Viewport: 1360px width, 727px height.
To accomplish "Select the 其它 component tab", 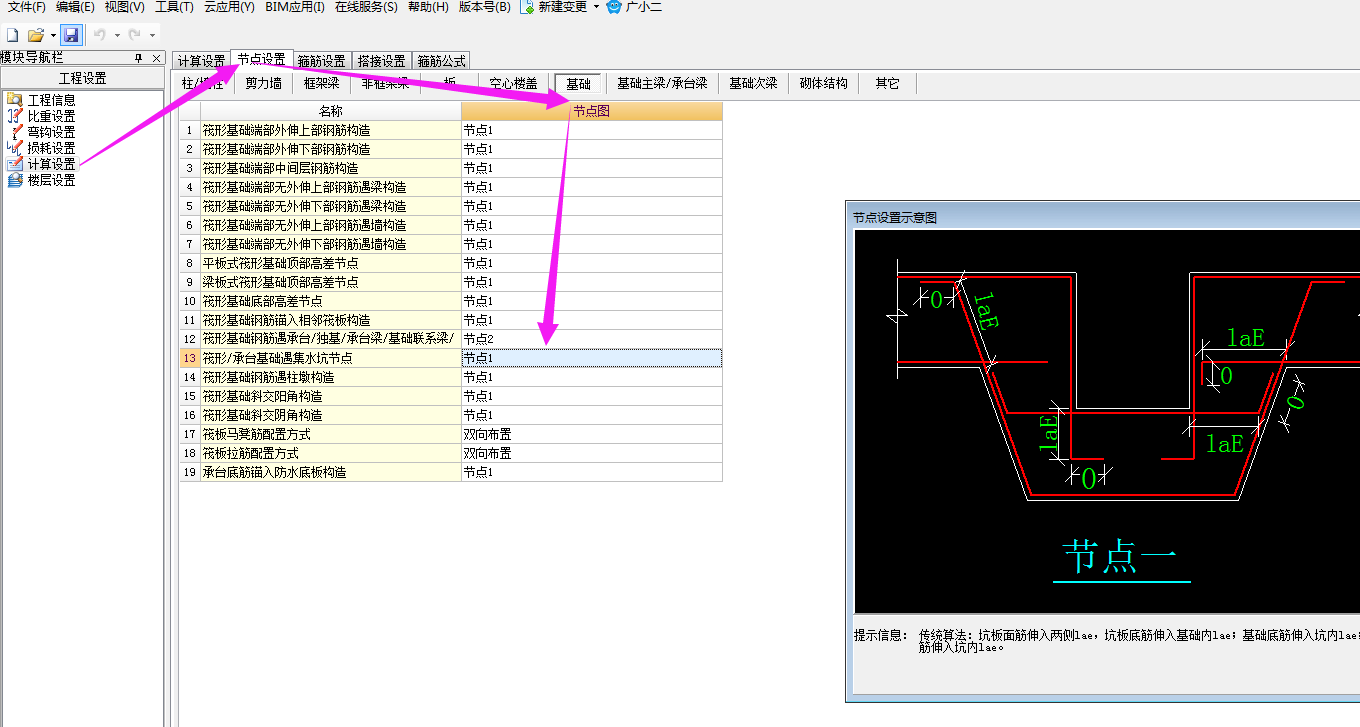I will pos(887,84).
